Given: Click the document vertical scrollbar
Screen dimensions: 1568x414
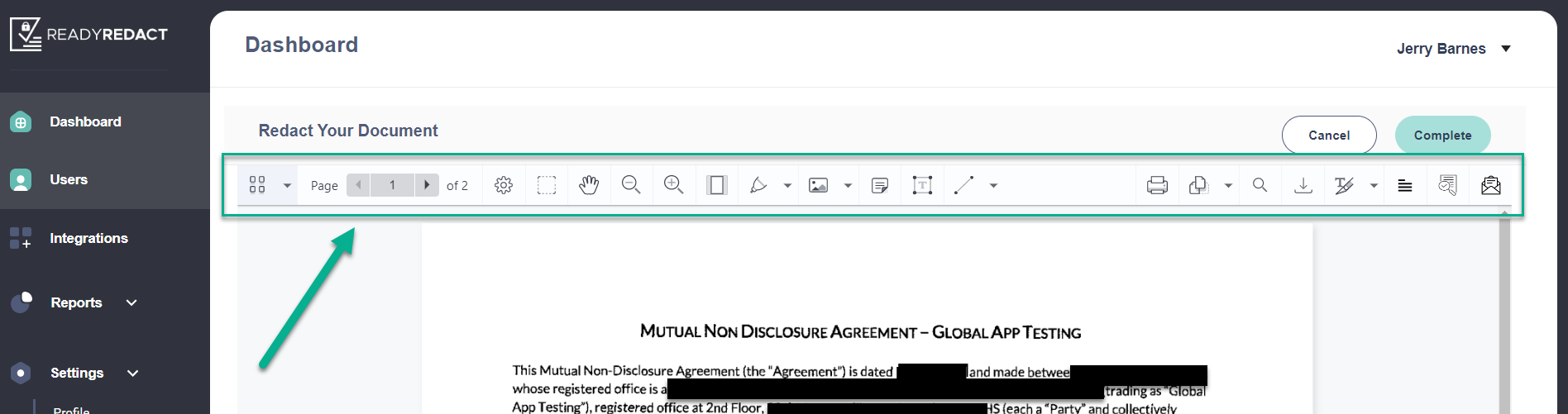Looking at the screenshot, I should click(1504, 314).
